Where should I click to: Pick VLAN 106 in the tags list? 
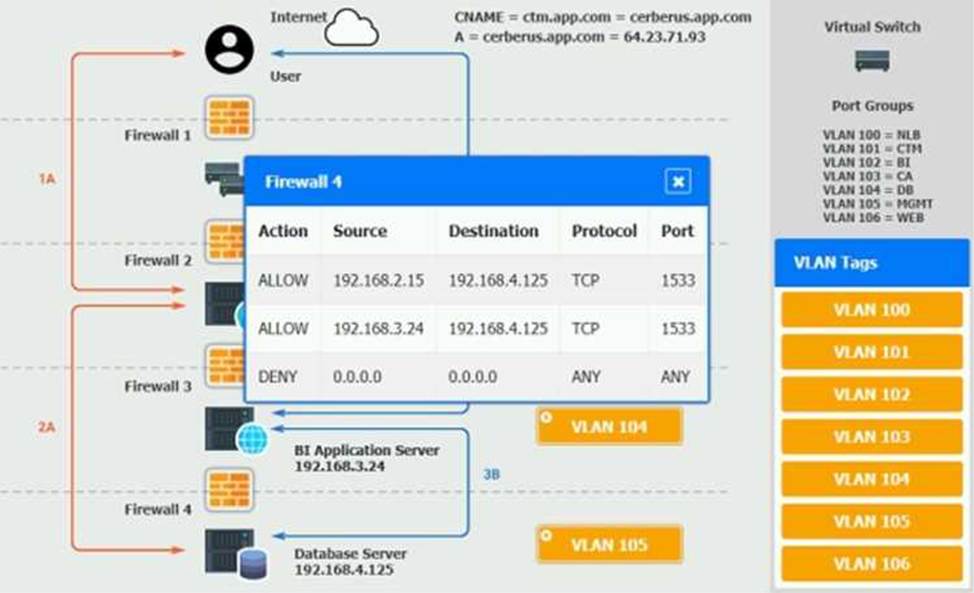click(x=871, y=564)
